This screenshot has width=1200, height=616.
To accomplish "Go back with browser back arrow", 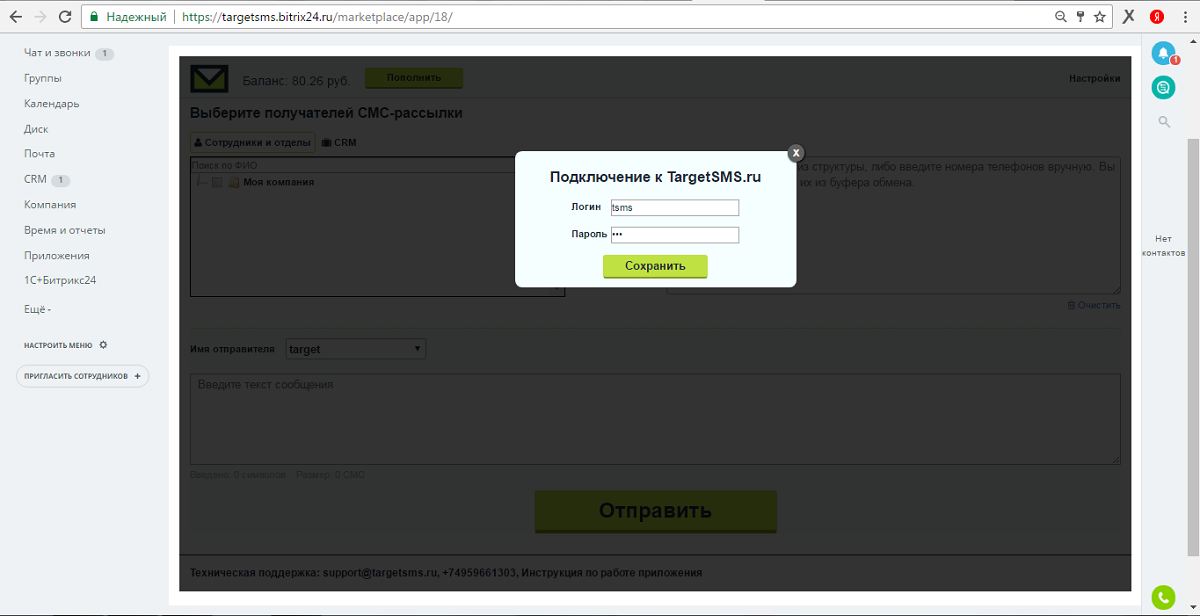I will click(16, 17).
